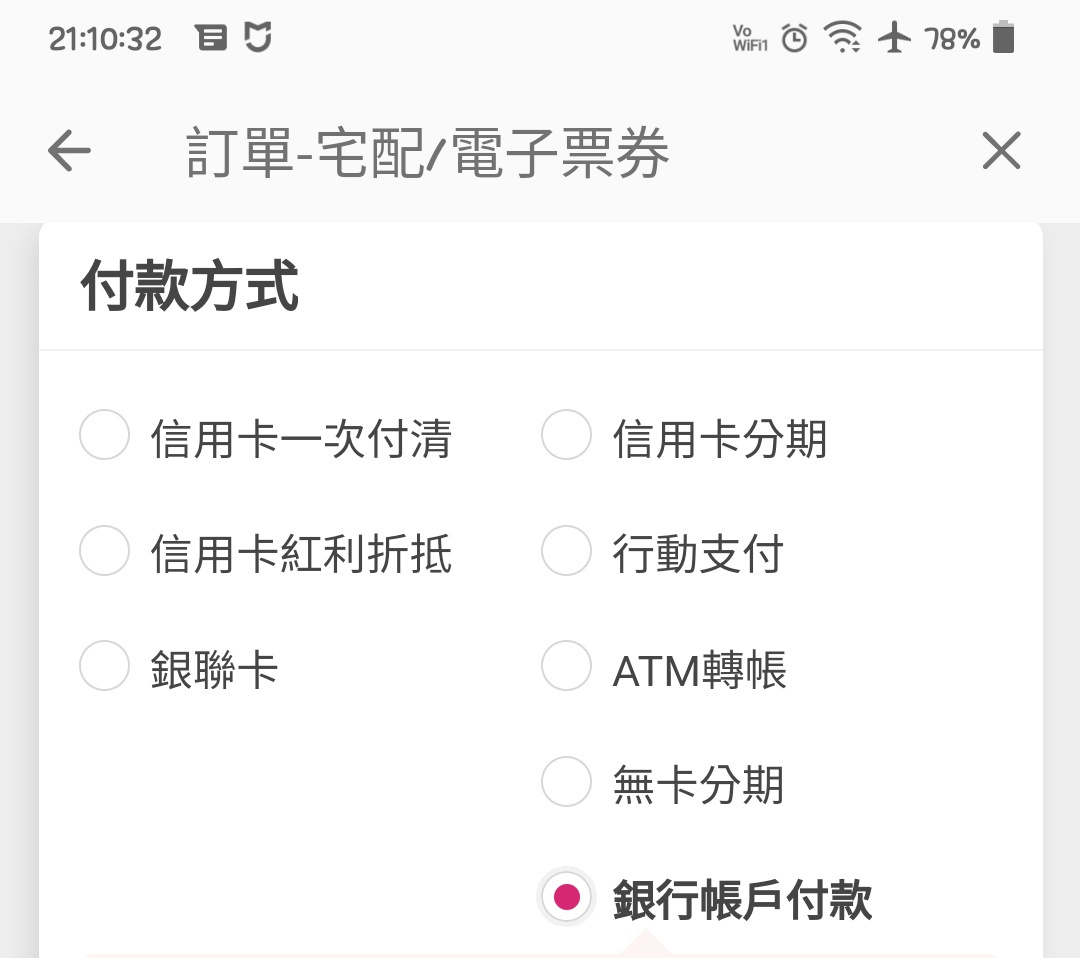Image resolution: width=1080 pixels, height=958 pixels.
Task: Select ATM轉帳 radio button
Action: point(567,667)
